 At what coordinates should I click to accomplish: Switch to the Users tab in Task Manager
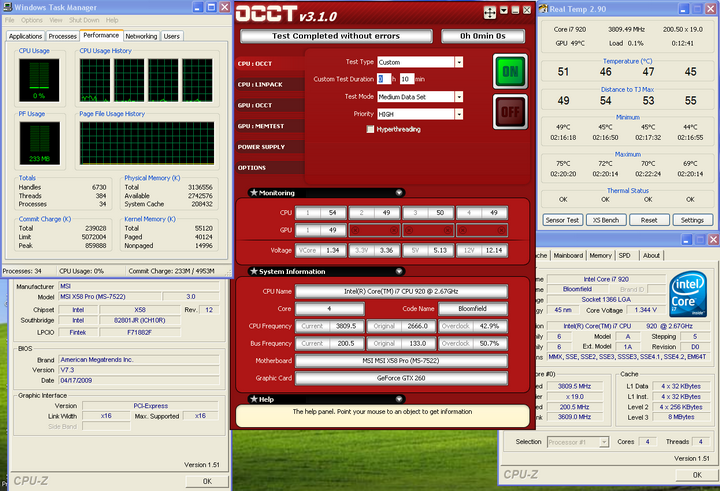pos(172,36)
